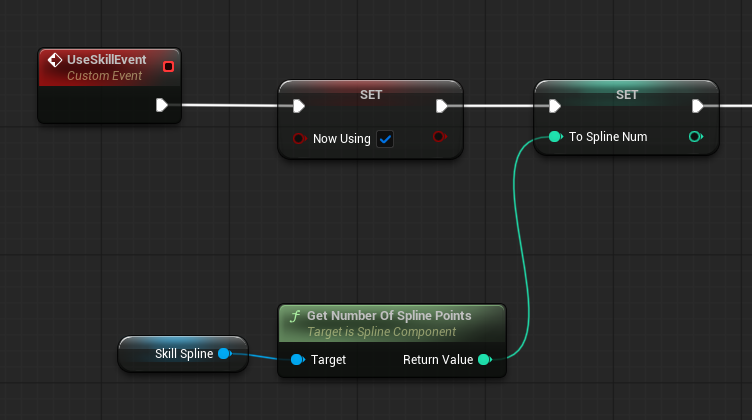Click teal output pin on To Spline Num SET
The width and height of the screenshot is (752, 420).
[696, 137]
